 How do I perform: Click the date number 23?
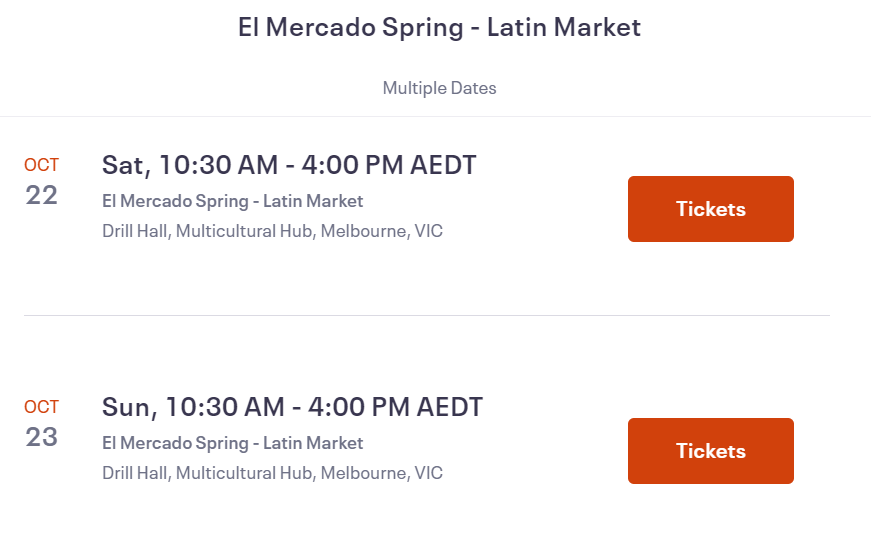point(41,437)
